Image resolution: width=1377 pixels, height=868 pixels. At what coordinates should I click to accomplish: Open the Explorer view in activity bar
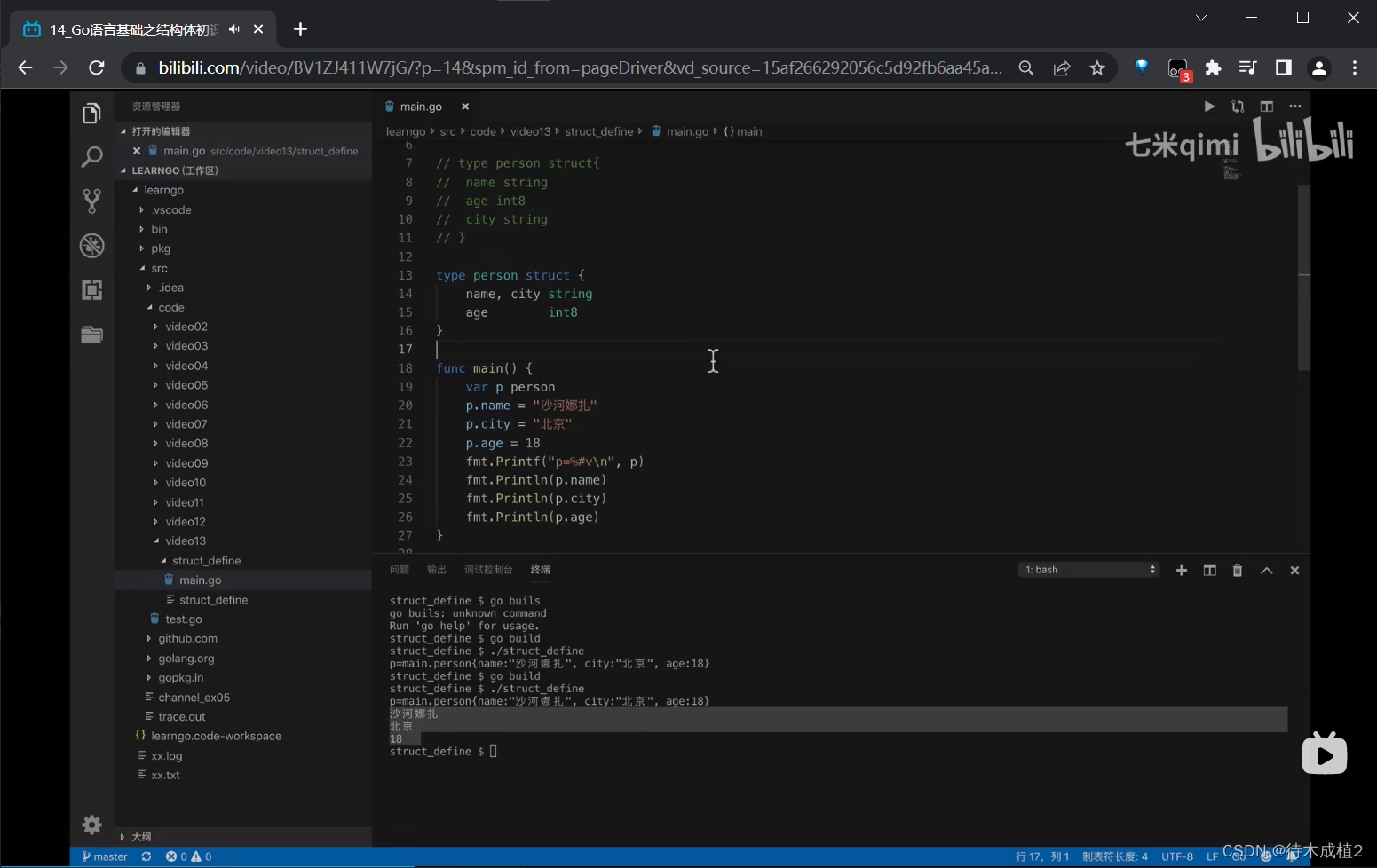pos(91,114)
